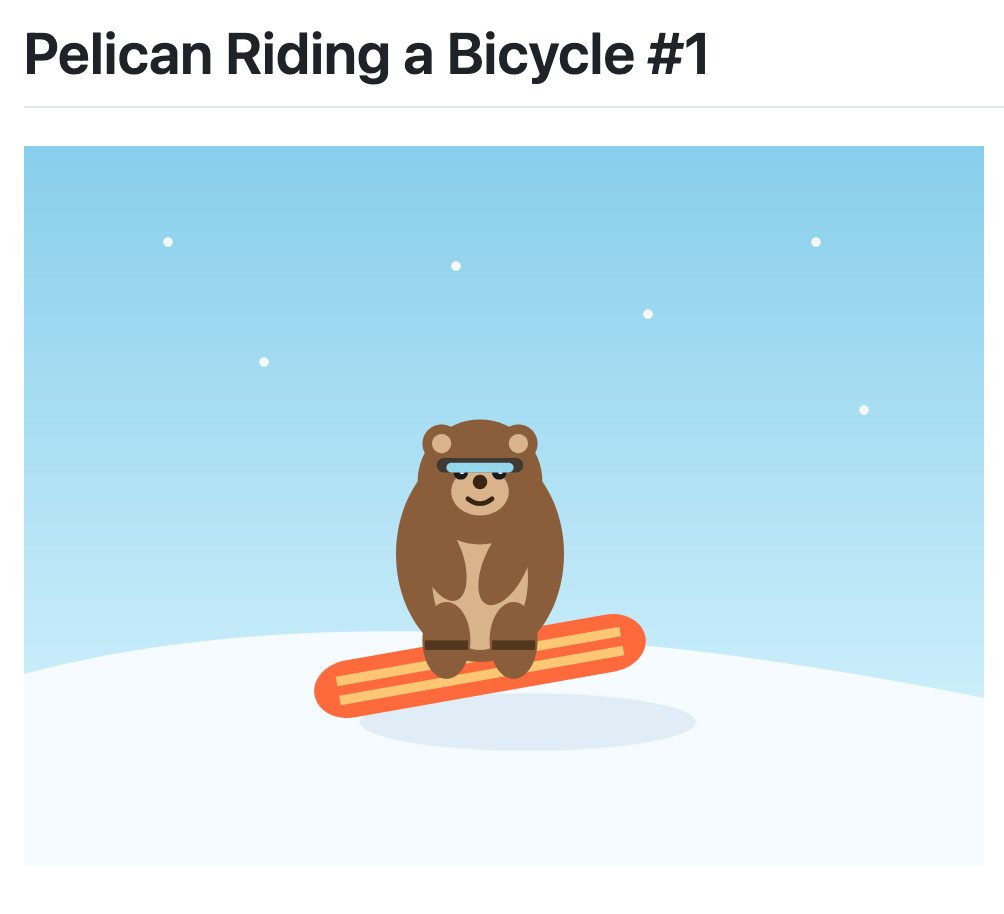Click the lowest snowflake dot on the left side

pyautogui.click(x=264, y=362)
